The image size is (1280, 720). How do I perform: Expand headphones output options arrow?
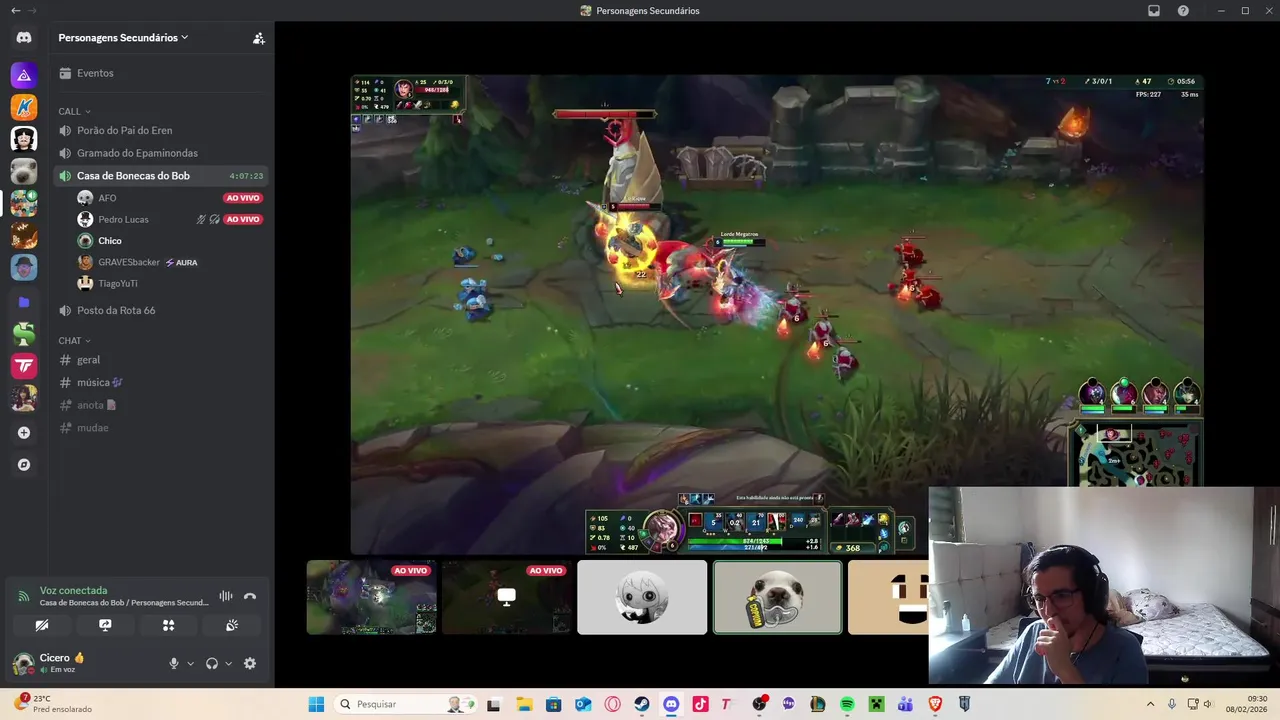228,663
